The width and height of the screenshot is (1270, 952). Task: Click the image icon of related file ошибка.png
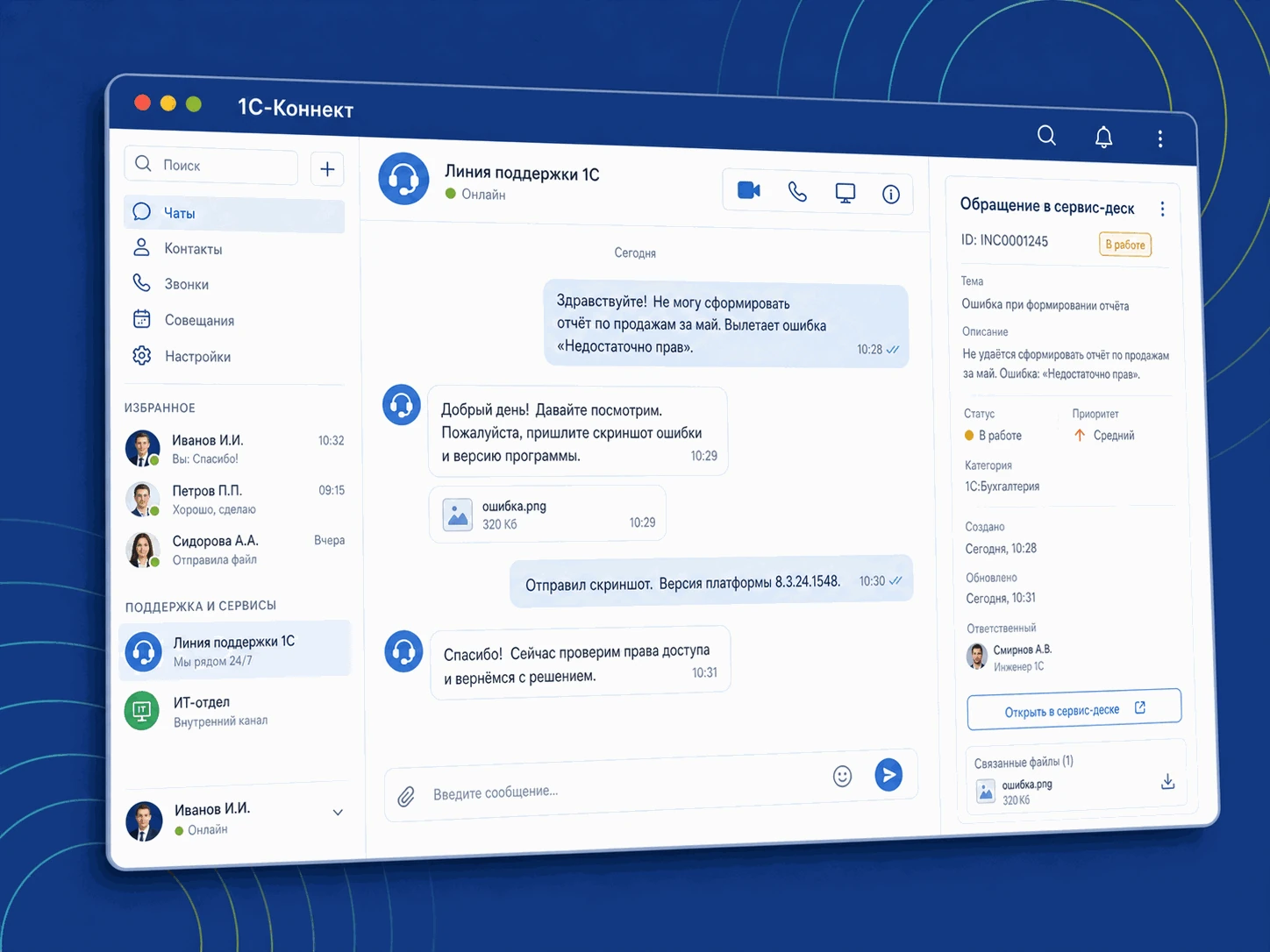(986, 792)
